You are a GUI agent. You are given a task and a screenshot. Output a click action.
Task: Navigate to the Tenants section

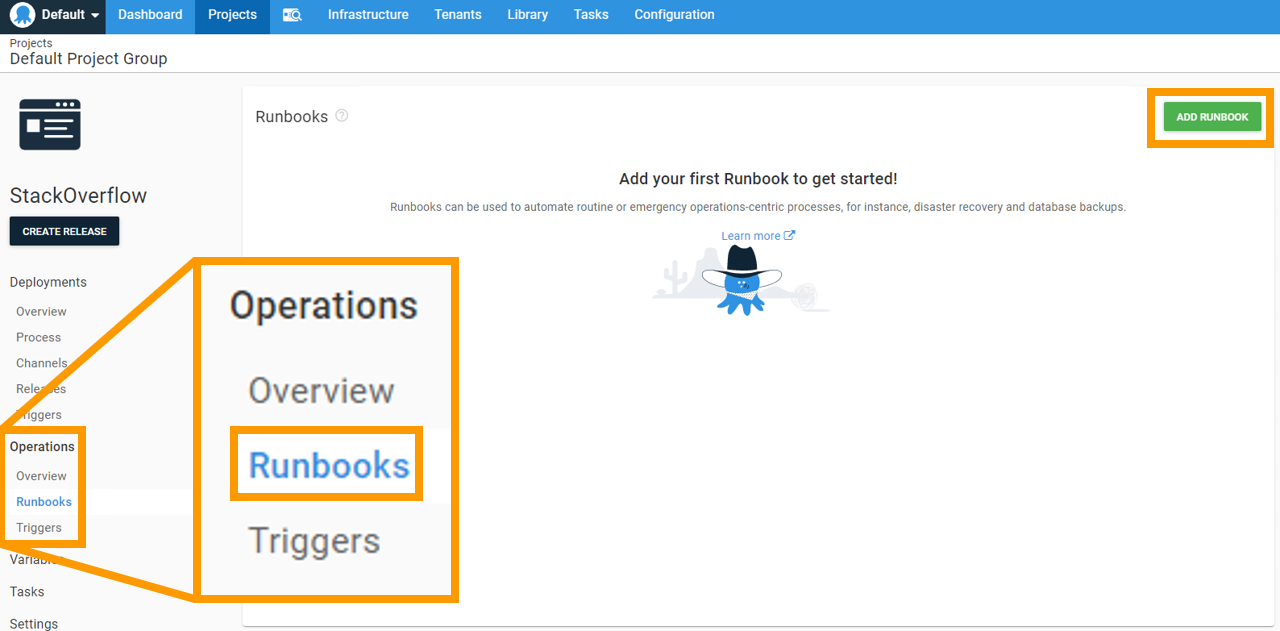click(x=457, y=15)
